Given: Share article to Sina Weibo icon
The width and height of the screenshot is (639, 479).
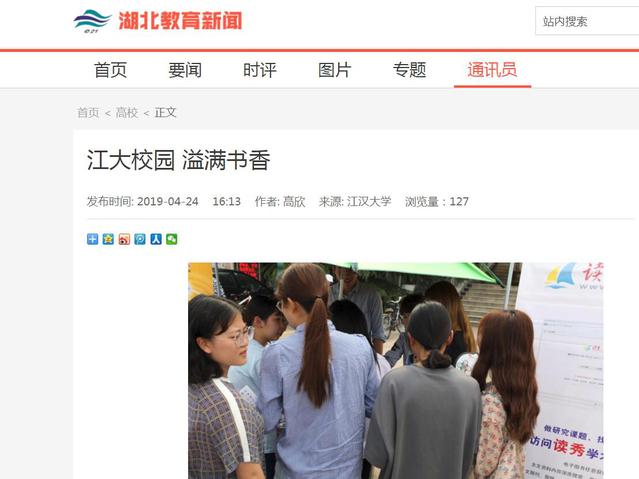Looking at the screenshot, I should [x=124, y=239].
